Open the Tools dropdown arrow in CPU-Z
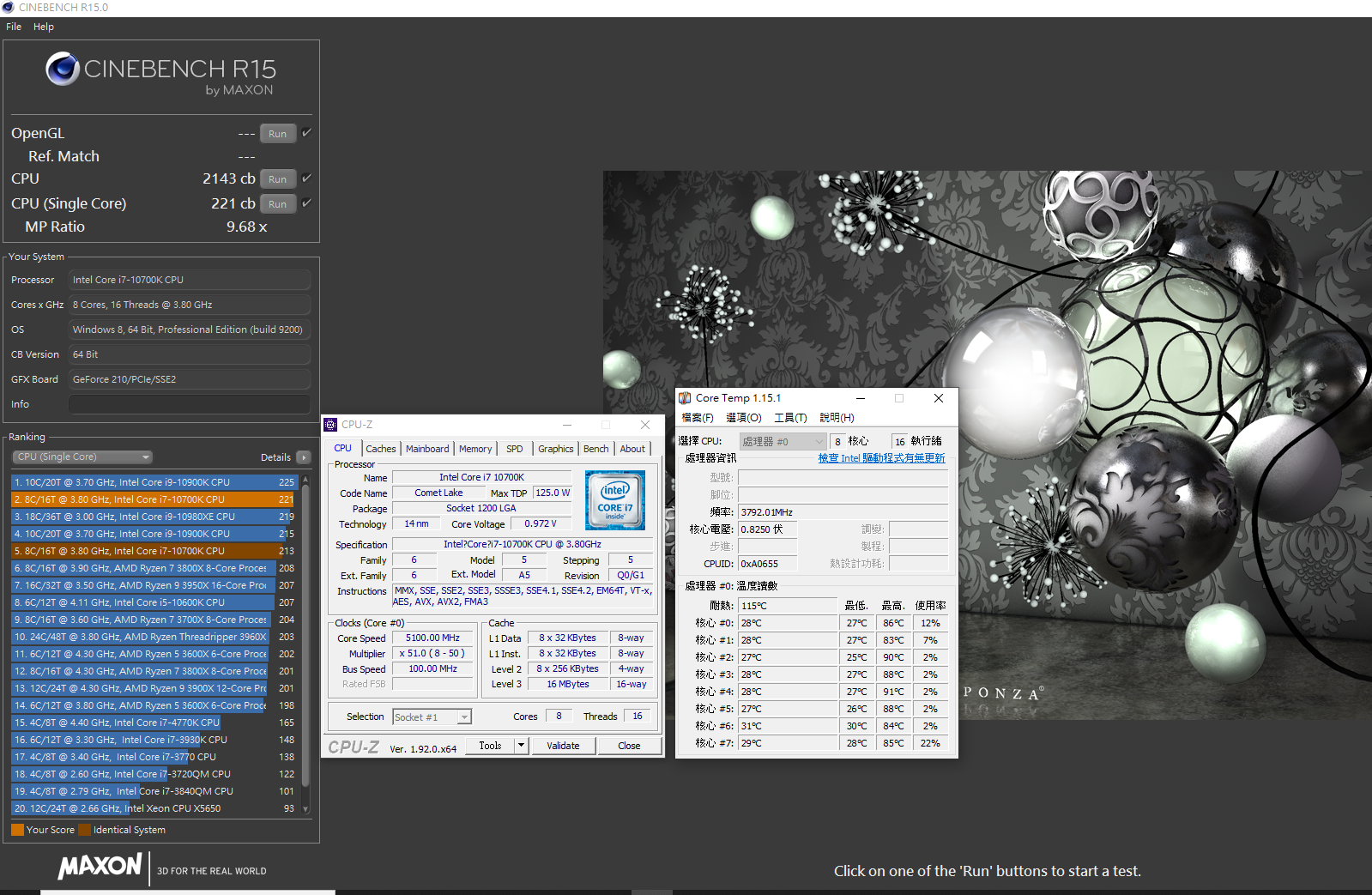Image resolution: width=1372 pixels, height=895 pixels. (521, 746)
